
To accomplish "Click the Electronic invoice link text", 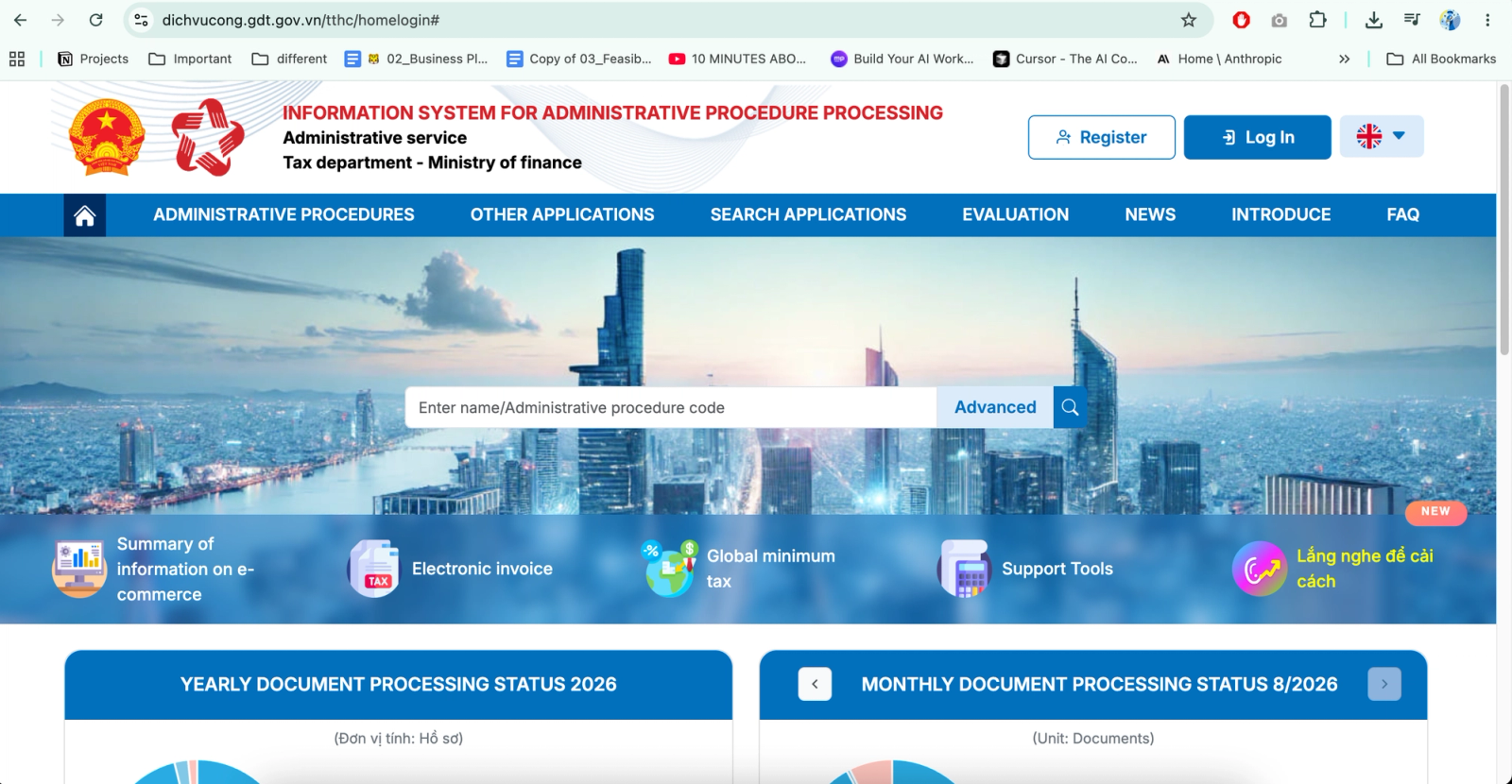I will tap(482, 569).
